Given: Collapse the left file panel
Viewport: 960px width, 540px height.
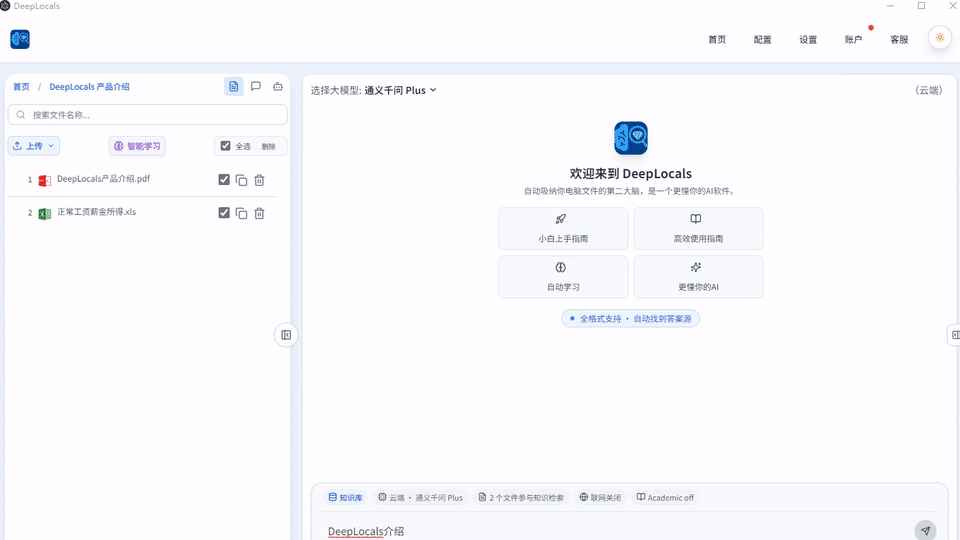Looking at the screenshot, I should point(286,335).
